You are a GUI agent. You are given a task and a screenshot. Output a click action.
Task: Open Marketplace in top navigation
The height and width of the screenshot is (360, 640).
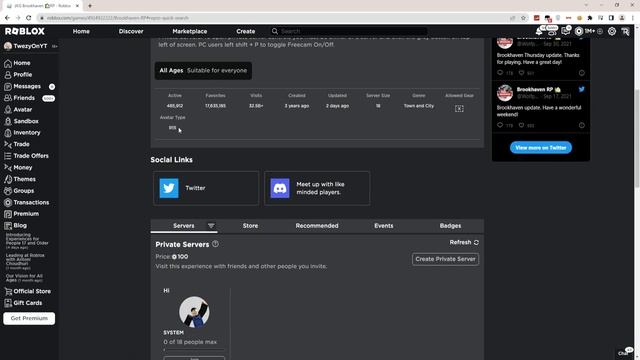click(x=190, y=31)
